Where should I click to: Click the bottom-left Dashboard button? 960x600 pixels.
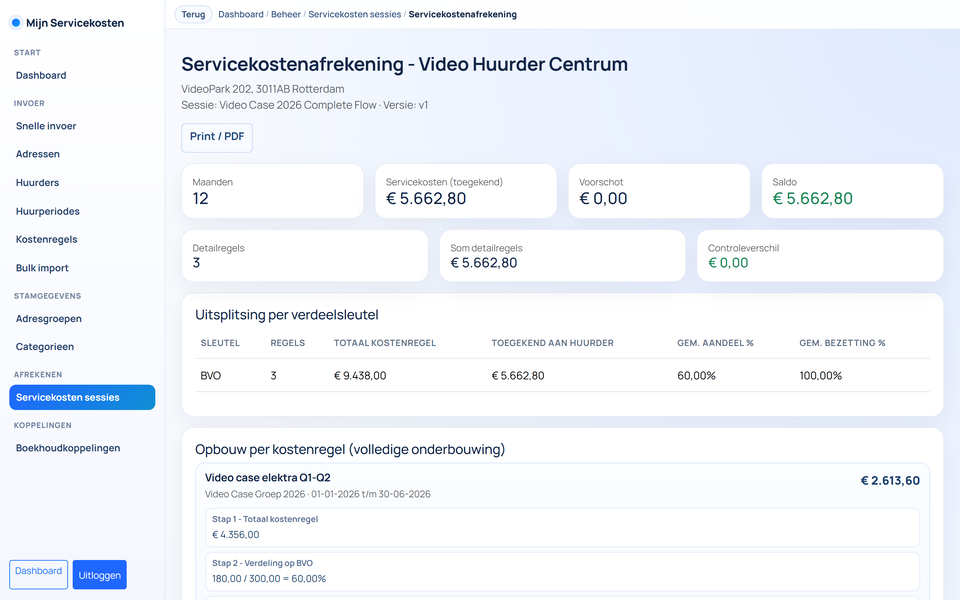point(38,571)
